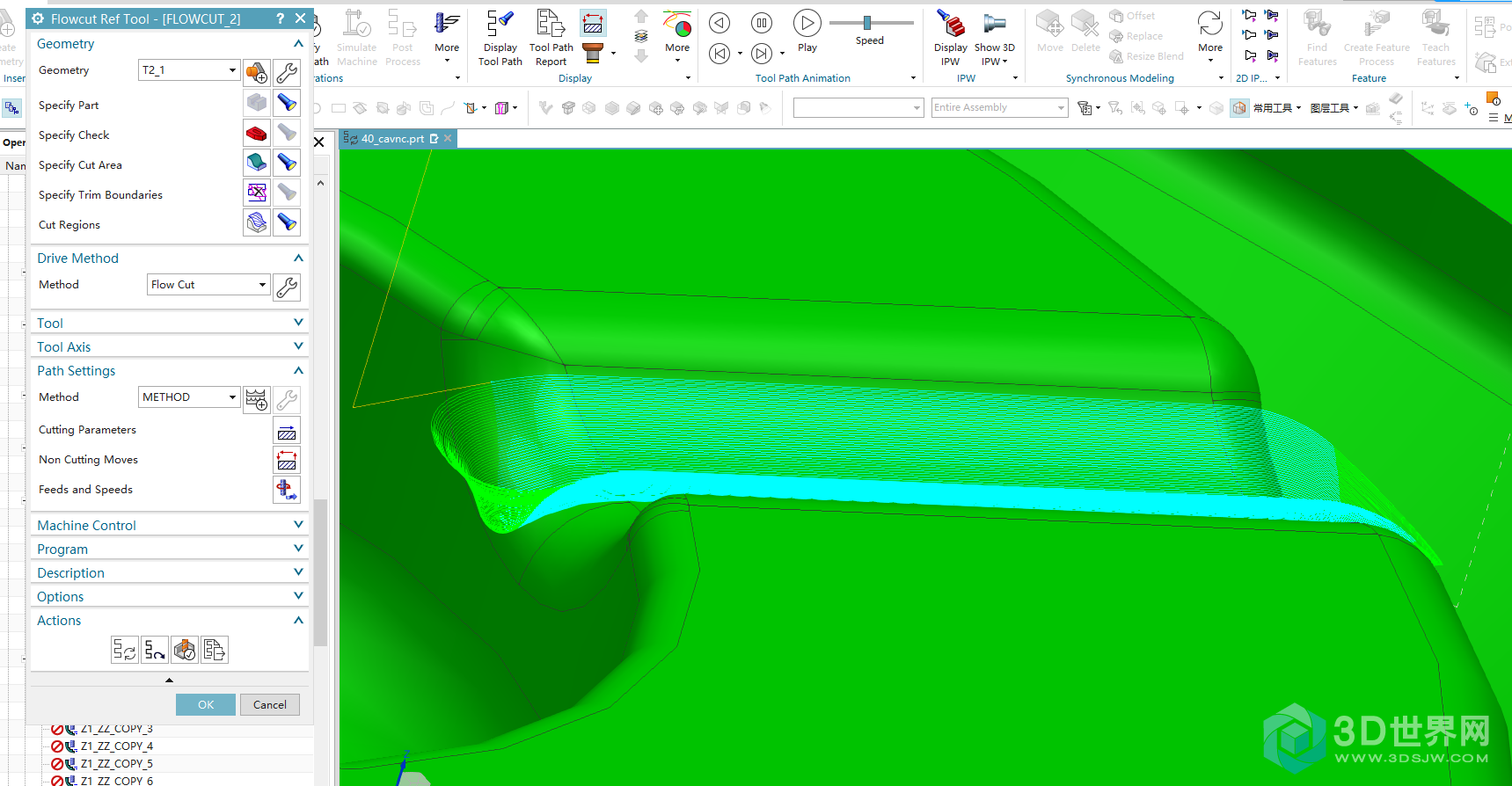Close the 40_cavnc.prt tab
The image size is (1512, 786).
[x=448, y=138]
